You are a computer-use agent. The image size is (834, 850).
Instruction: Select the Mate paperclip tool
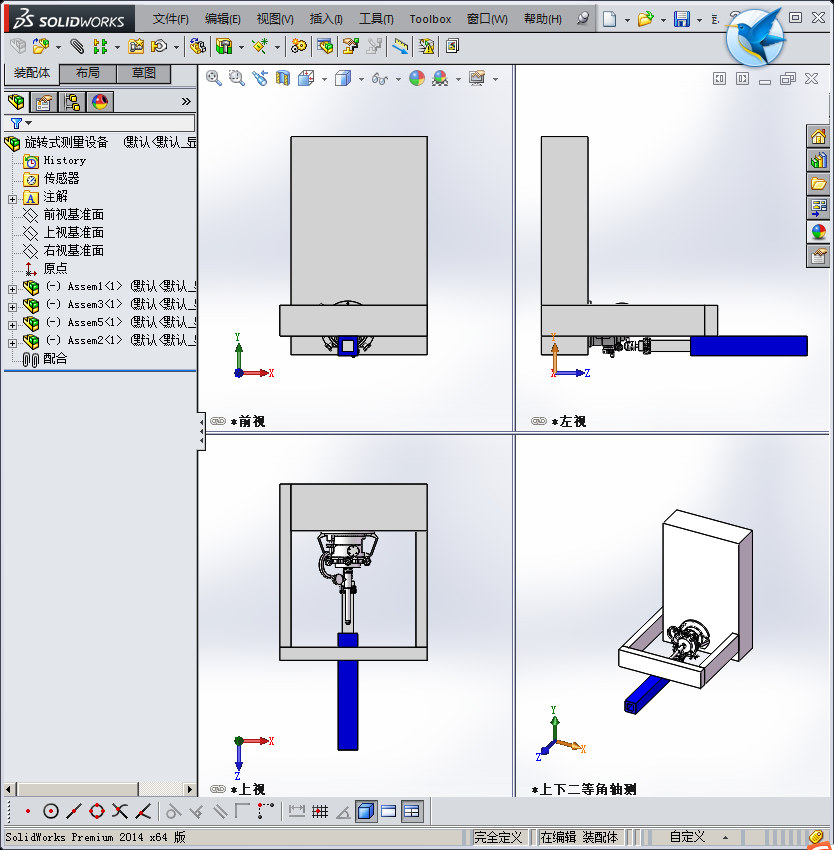click(78, 47)
